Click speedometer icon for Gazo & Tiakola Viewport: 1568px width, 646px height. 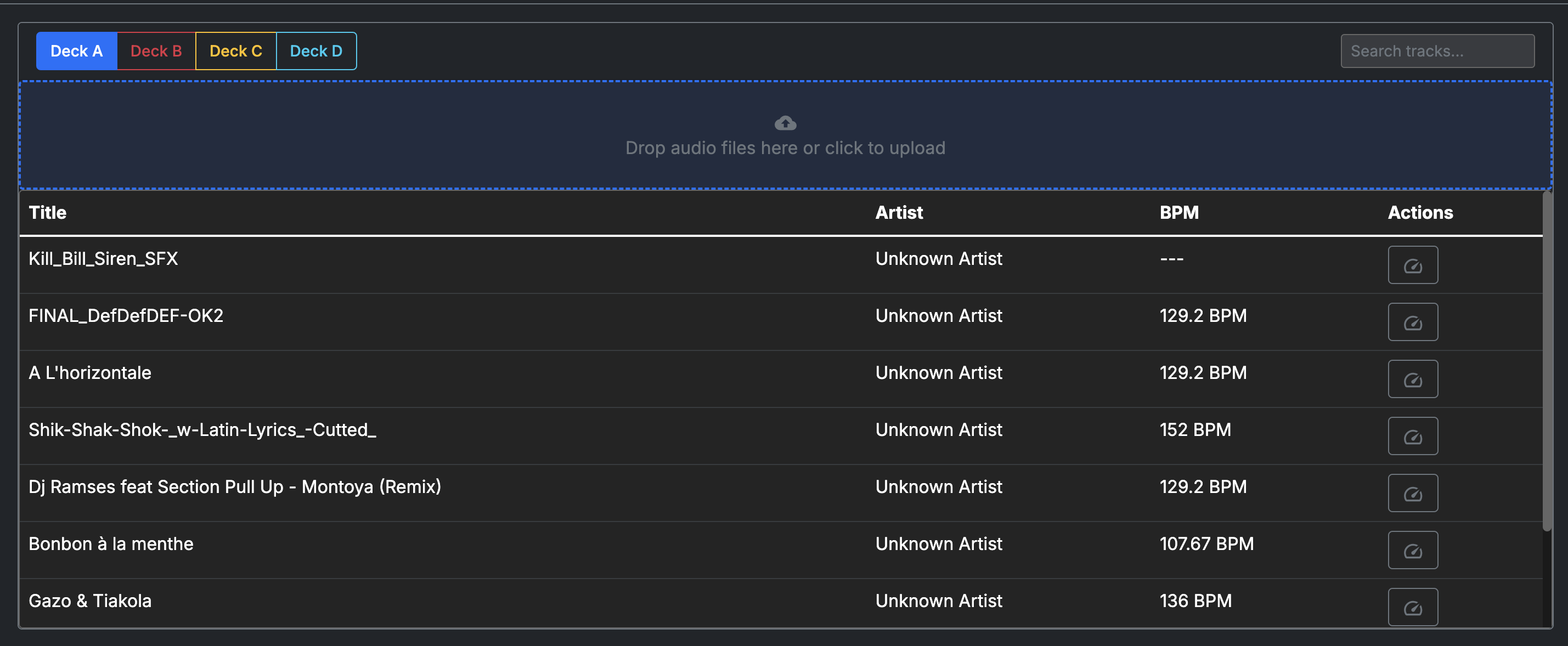tap(1412, 607)
